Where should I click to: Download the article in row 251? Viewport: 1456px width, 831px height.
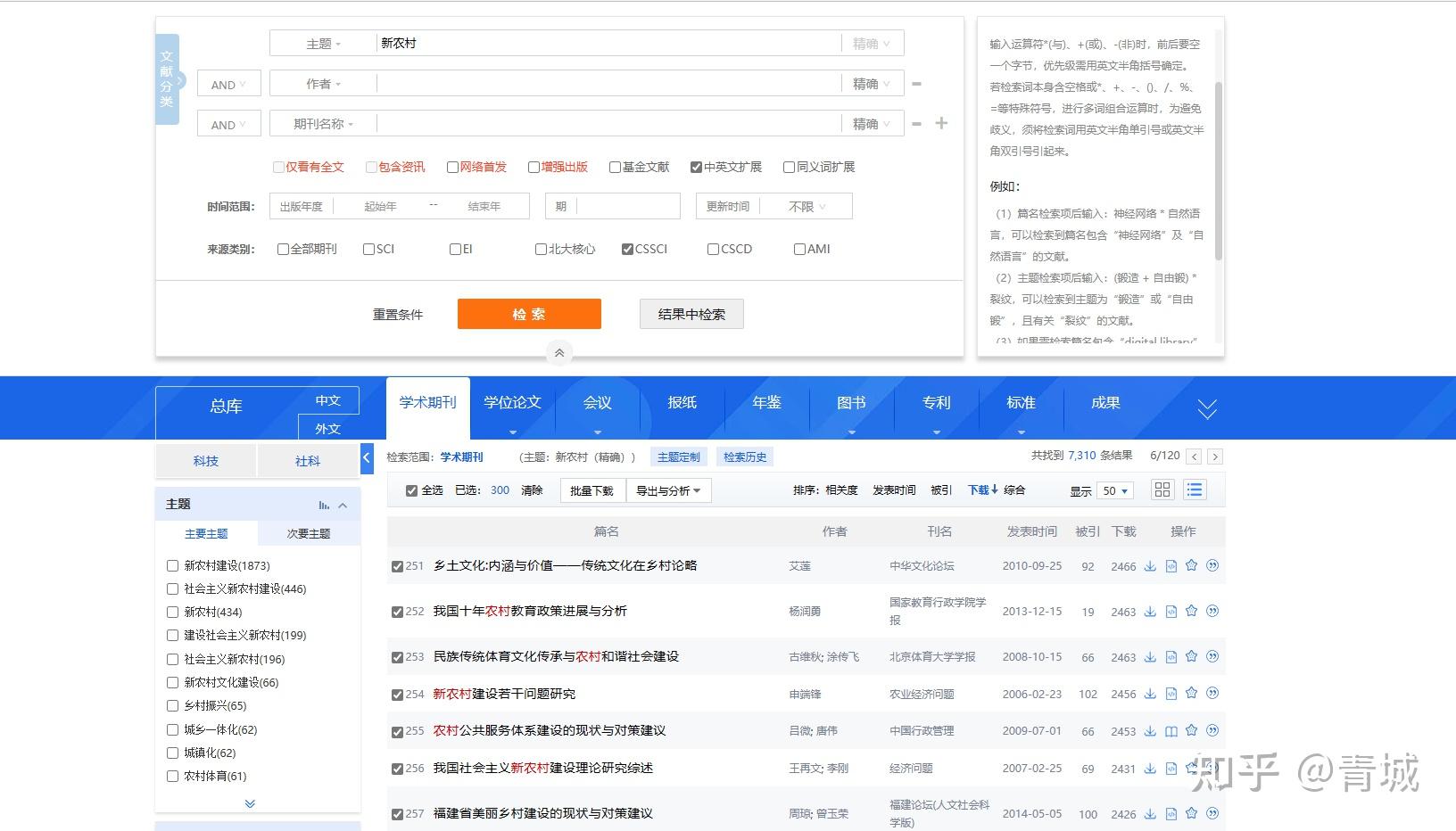coord(1150,566)
